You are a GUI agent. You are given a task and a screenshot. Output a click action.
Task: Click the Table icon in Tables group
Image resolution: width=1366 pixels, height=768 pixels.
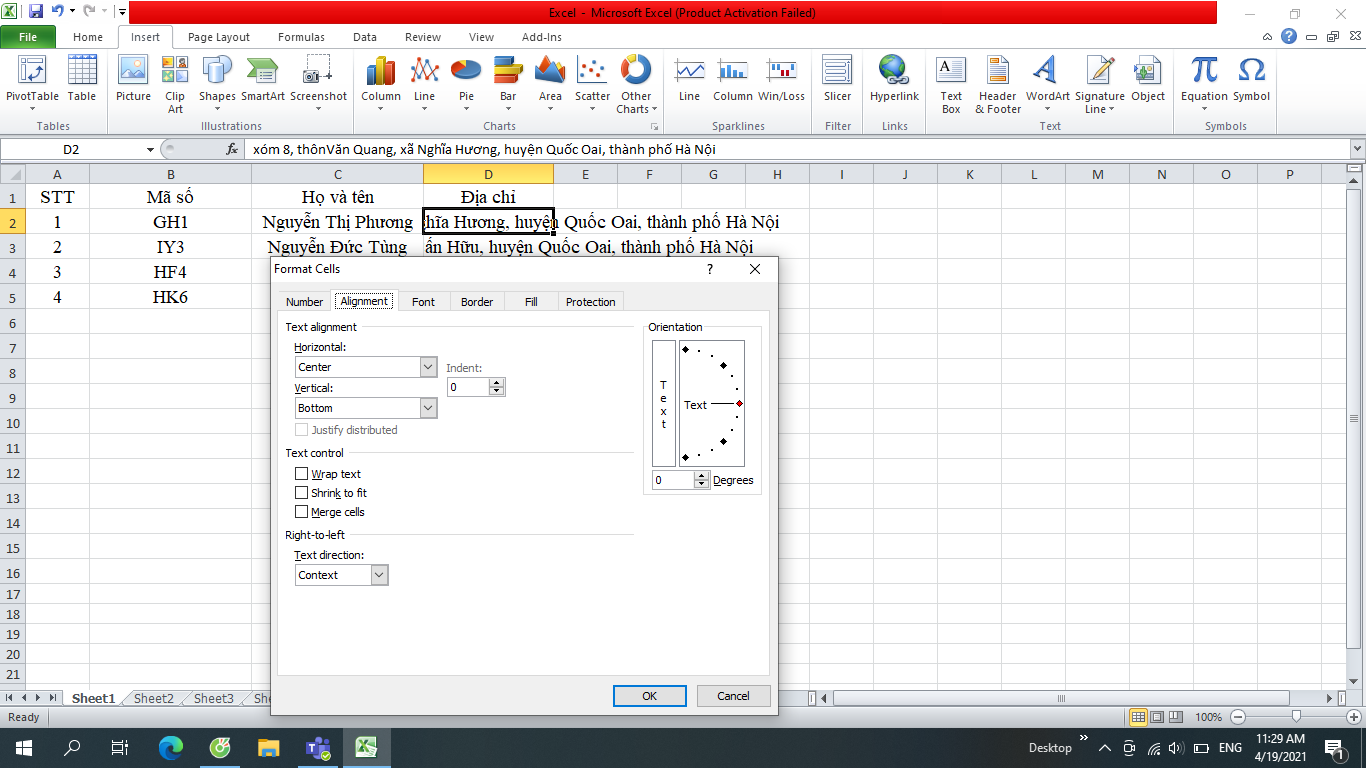coord(82,80)
